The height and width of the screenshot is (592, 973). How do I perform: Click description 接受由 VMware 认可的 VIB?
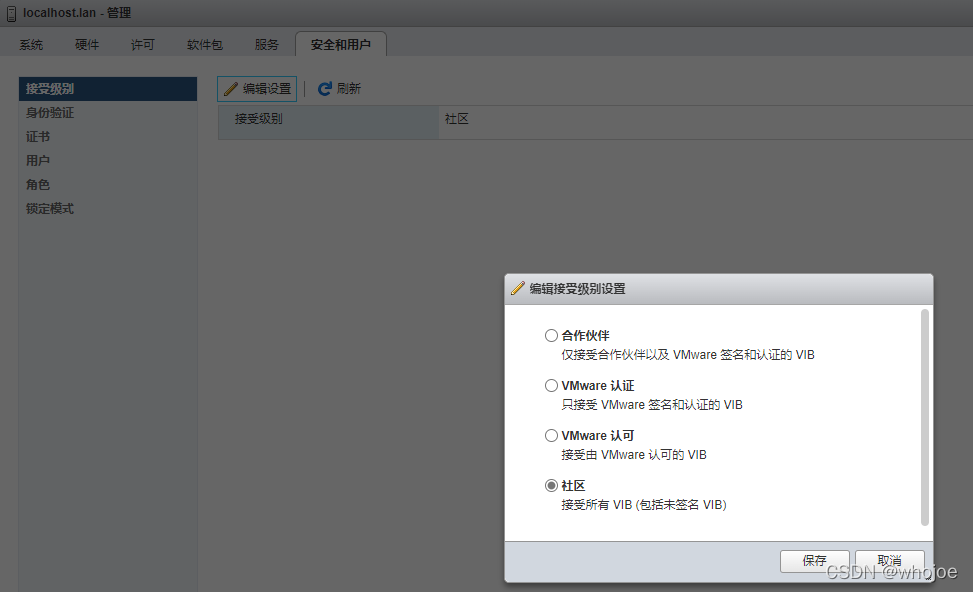click(x=634, y=455)
